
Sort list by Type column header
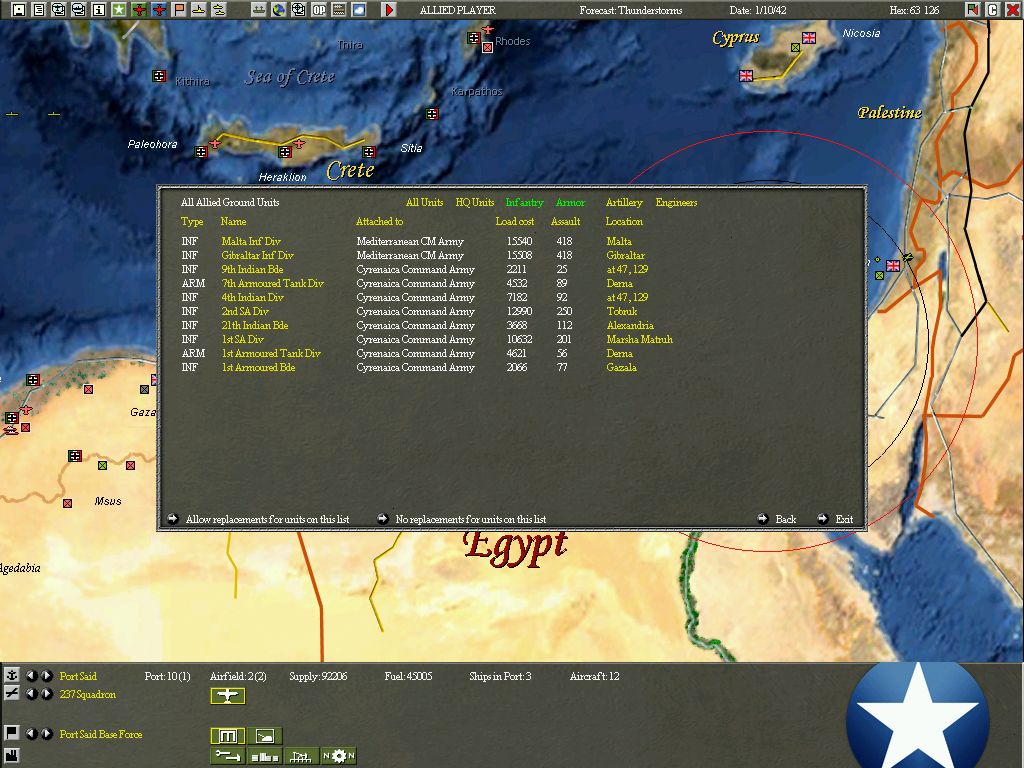192,221
